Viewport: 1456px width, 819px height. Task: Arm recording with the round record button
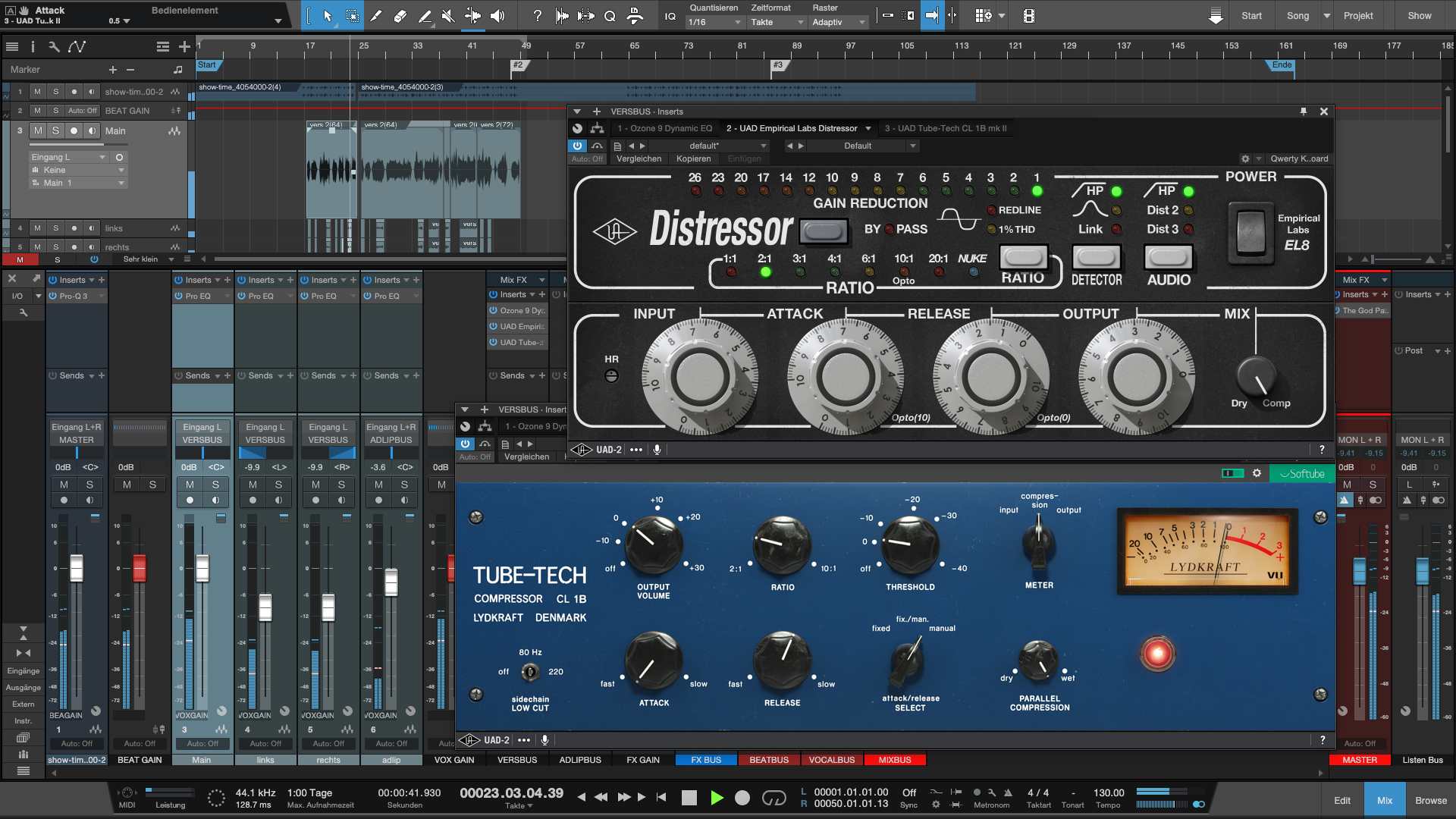pyautogui.click(x=742, y=797)
